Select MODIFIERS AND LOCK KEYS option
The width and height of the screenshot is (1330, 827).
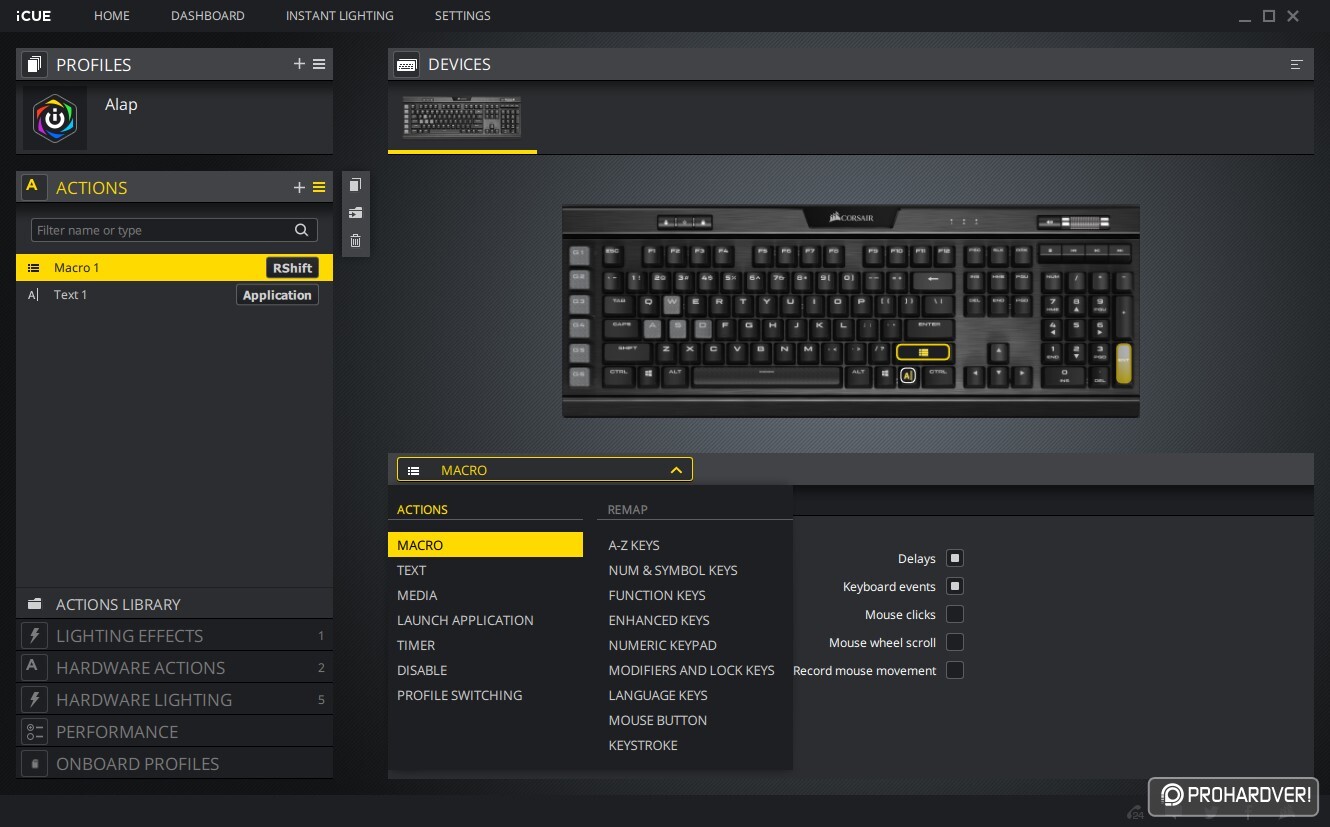point(692,670)
